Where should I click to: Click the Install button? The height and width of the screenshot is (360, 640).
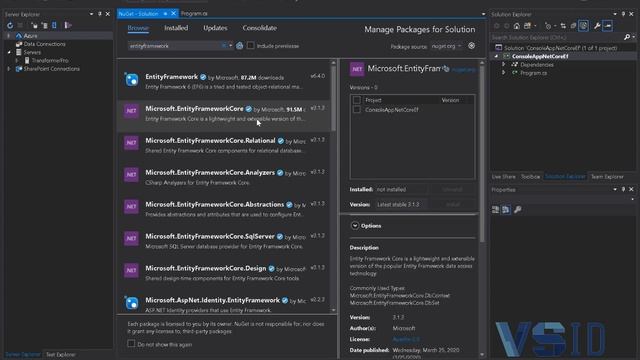click(x=453, y=204)
